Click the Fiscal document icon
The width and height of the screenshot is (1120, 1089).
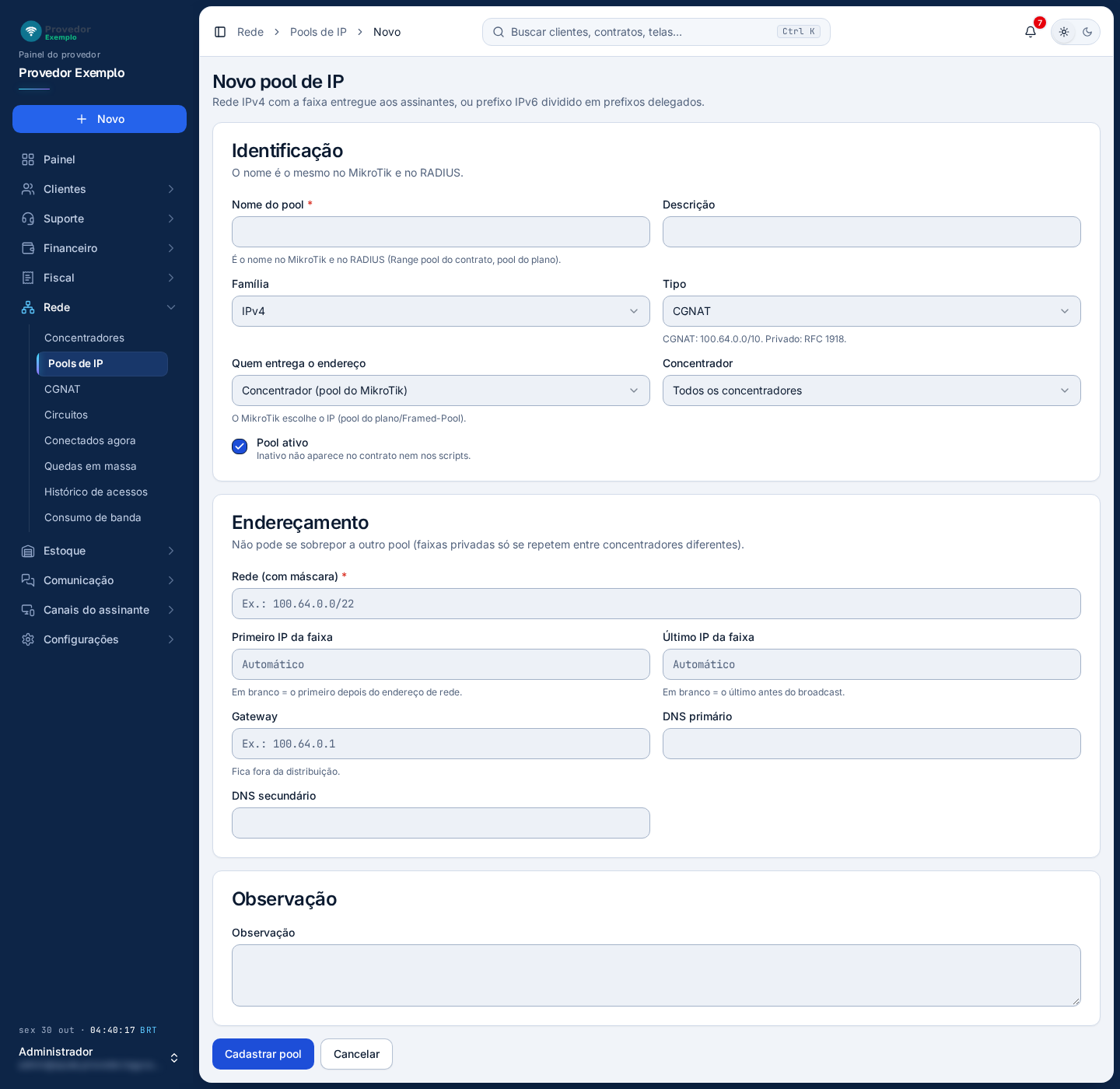coord(28,278)
